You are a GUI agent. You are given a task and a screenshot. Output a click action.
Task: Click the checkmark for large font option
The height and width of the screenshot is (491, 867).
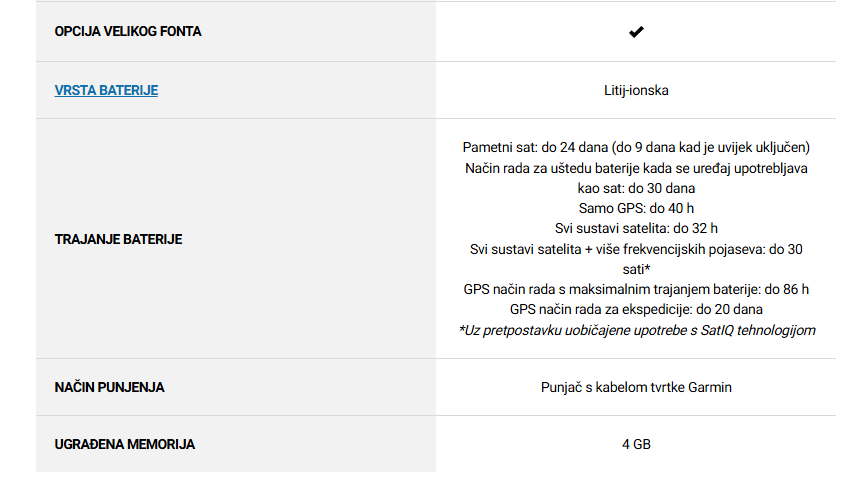(636, 32)
